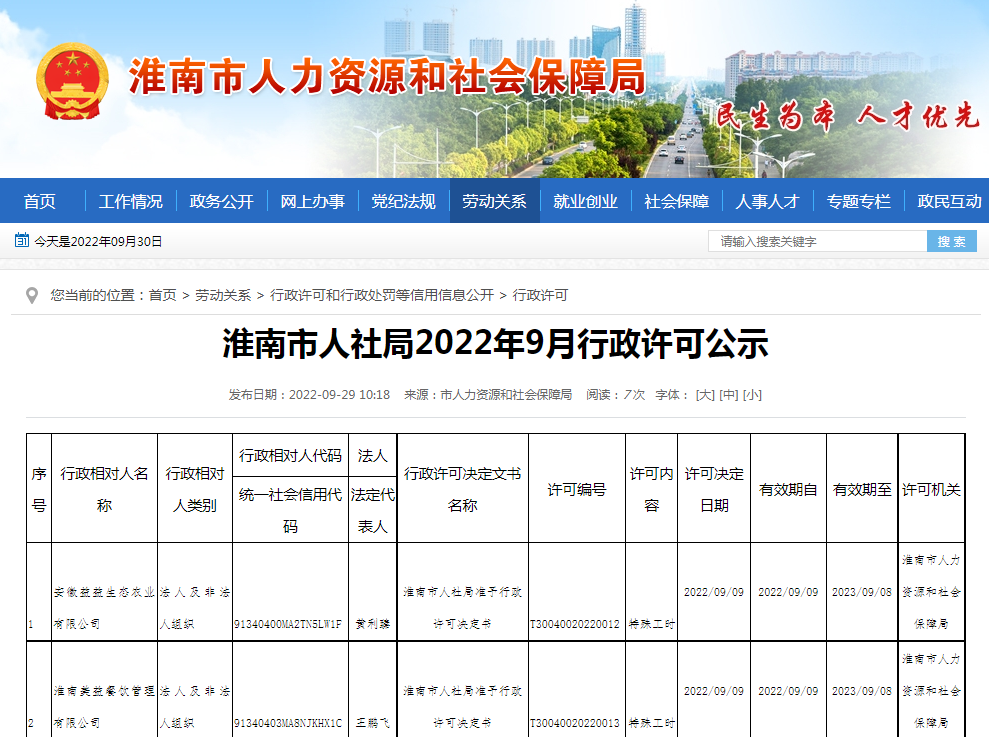Open the 党纪法规 navigation menu
Image resolution: width=989 pixels, height=737 pixels.
pyautogui.click(x=404, y=199)
